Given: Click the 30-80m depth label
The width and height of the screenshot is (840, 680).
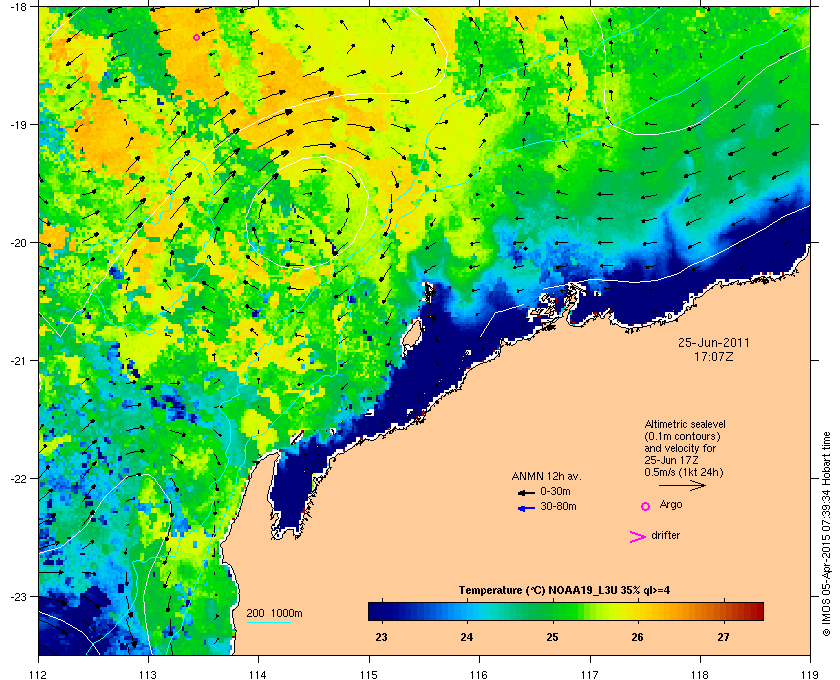Looking at the screenshot, I should [558, 506].
